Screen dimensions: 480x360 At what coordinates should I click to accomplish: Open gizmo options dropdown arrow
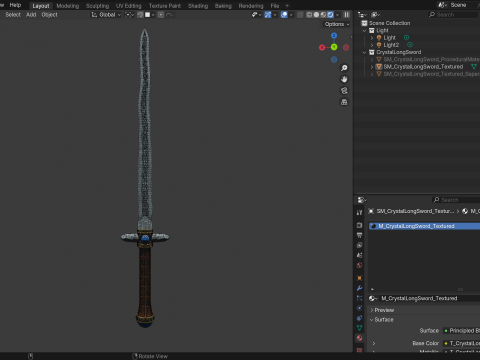click(275, 15)
